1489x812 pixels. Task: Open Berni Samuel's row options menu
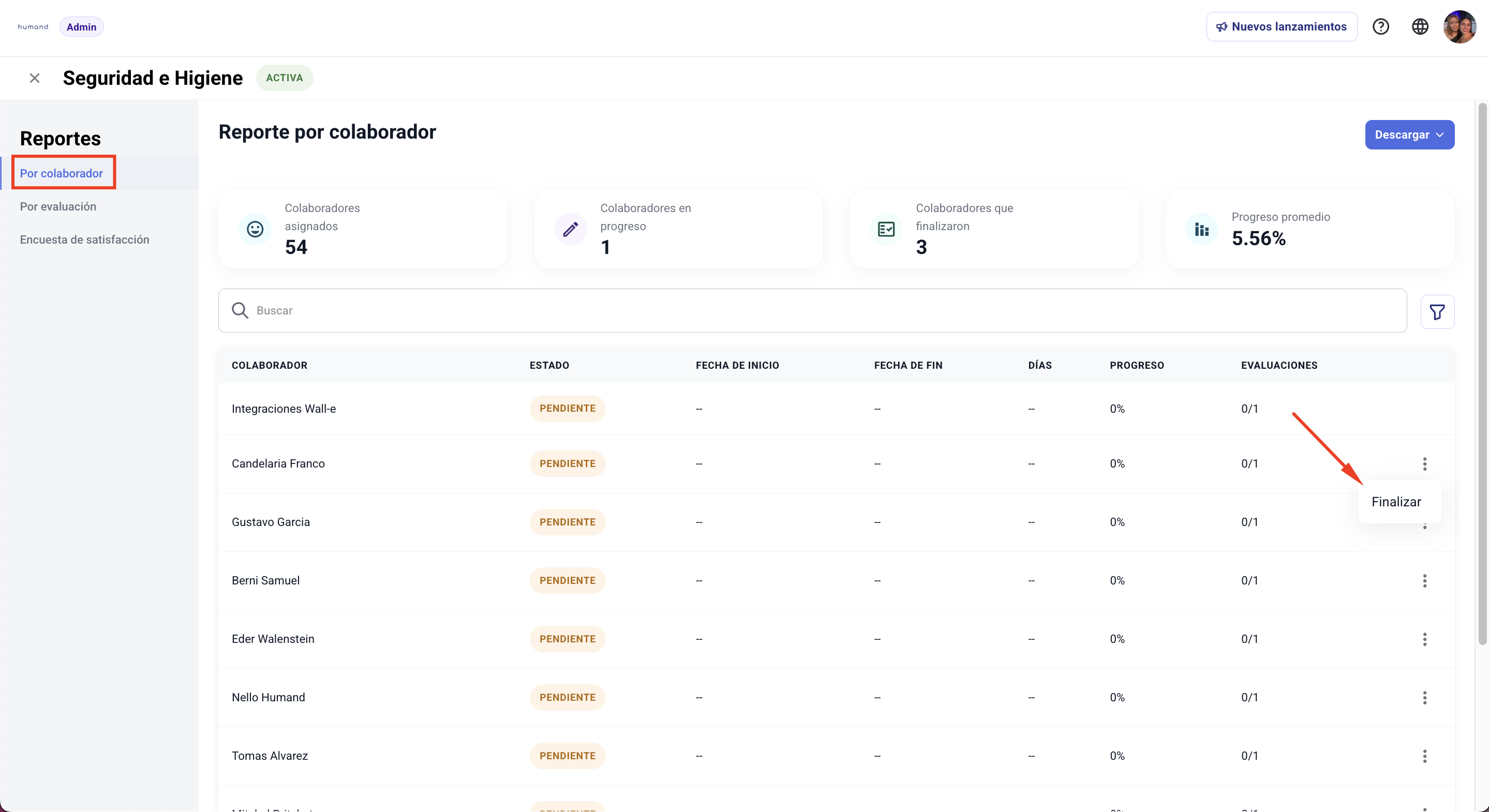(x=1424, y=580)
